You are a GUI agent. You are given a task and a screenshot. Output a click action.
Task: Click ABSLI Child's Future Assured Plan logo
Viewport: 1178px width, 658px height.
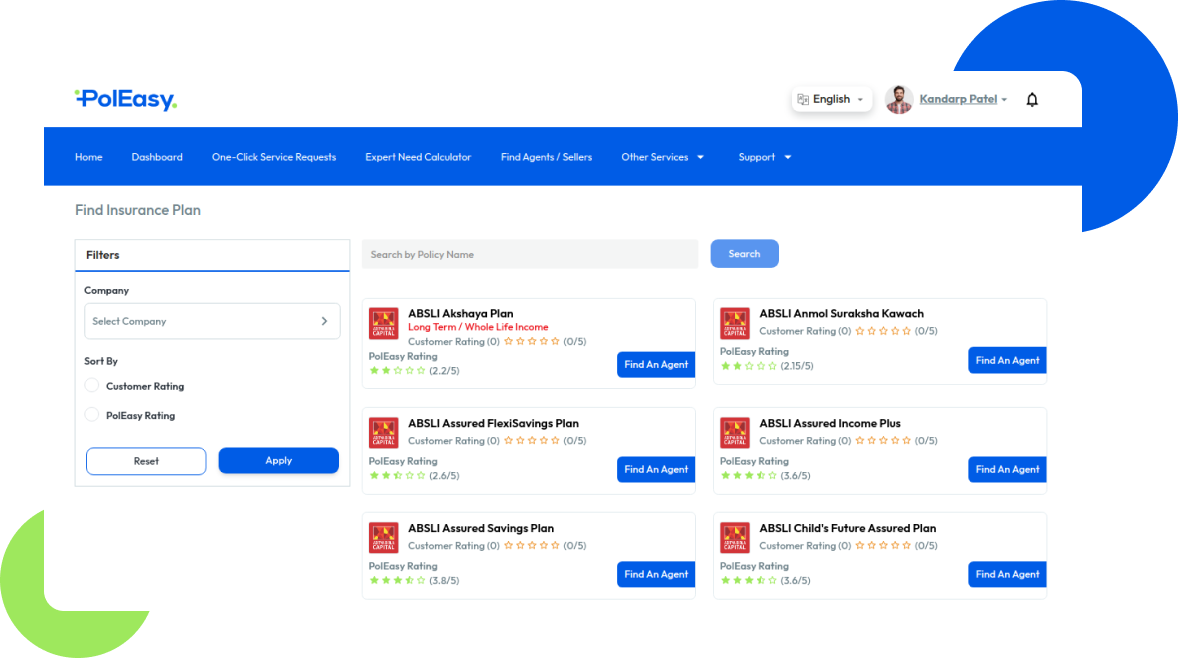coord(735,538)
